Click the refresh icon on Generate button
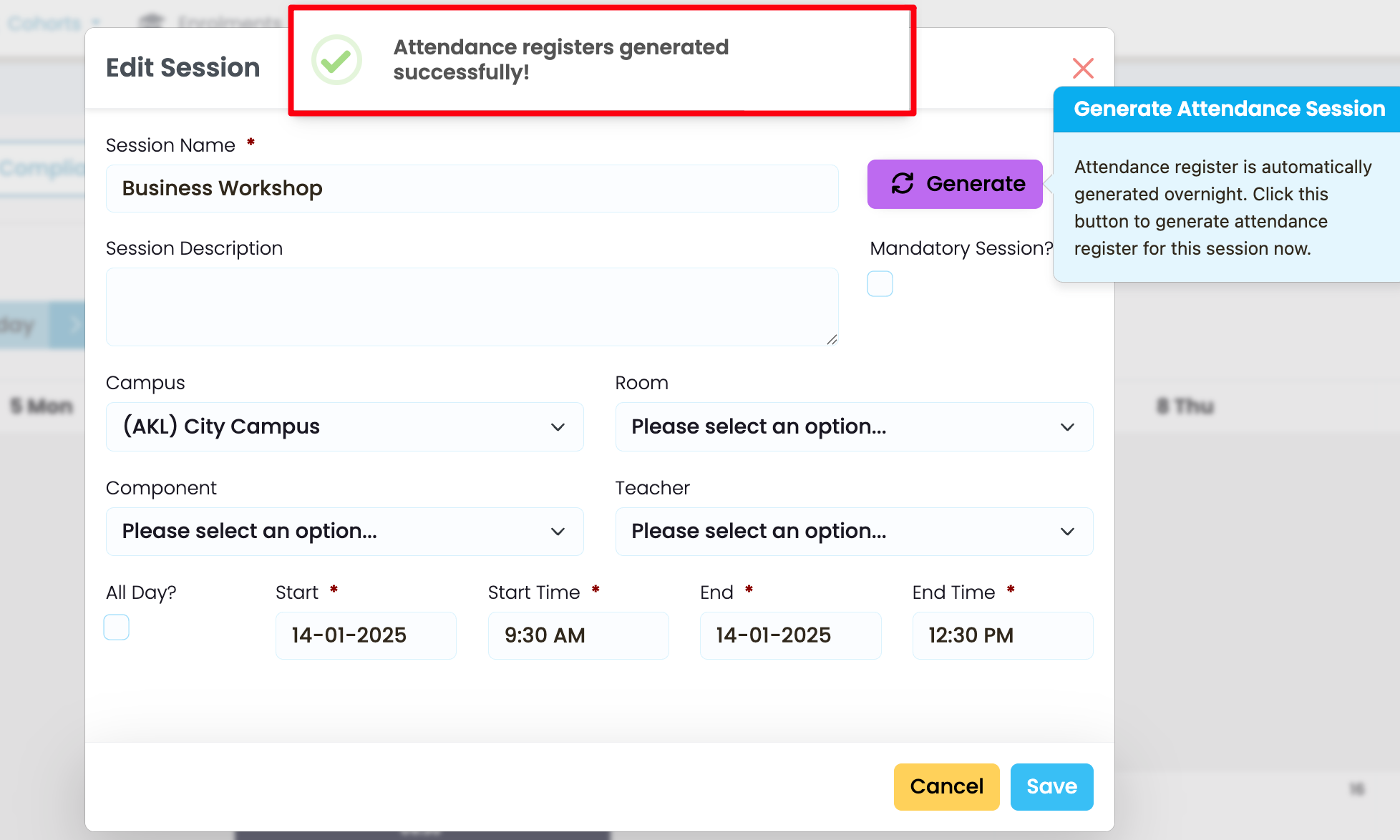Screen dimensions: 1400x840 click(903, 184)
